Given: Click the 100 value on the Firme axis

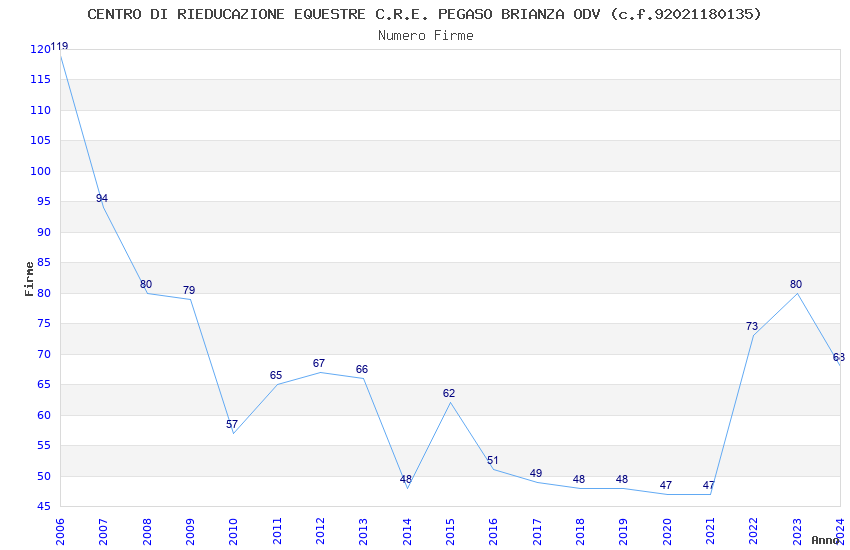Looking at the screenshot, I should click(40, 171).
